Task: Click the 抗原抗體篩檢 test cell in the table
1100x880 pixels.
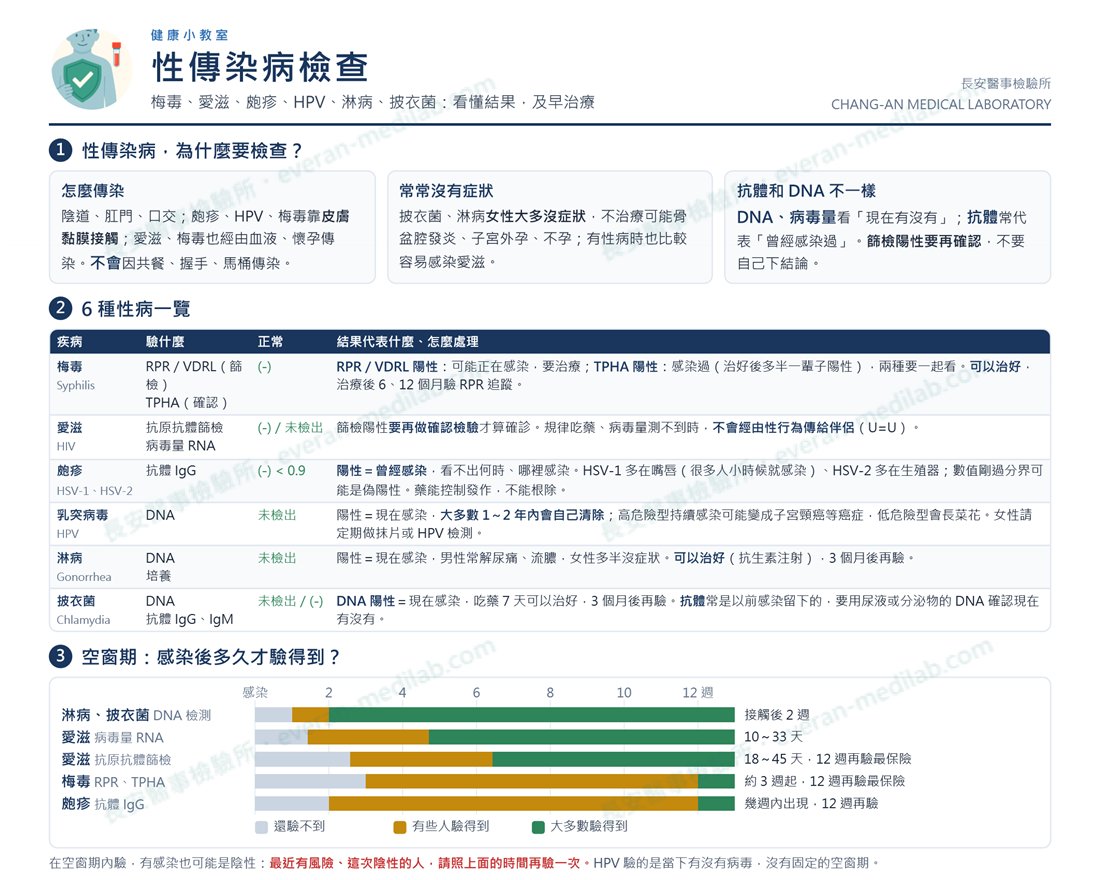Action: (185, 427)
